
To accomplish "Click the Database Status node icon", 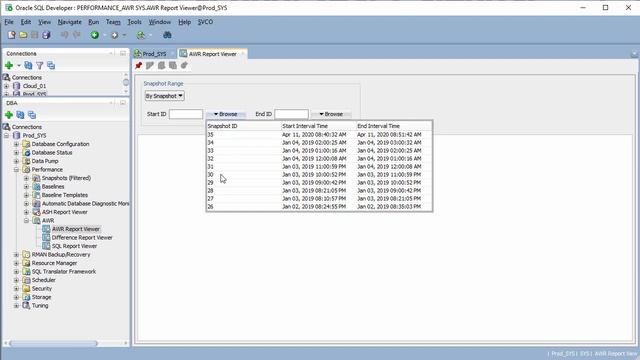I will click(x=27, y=153).
